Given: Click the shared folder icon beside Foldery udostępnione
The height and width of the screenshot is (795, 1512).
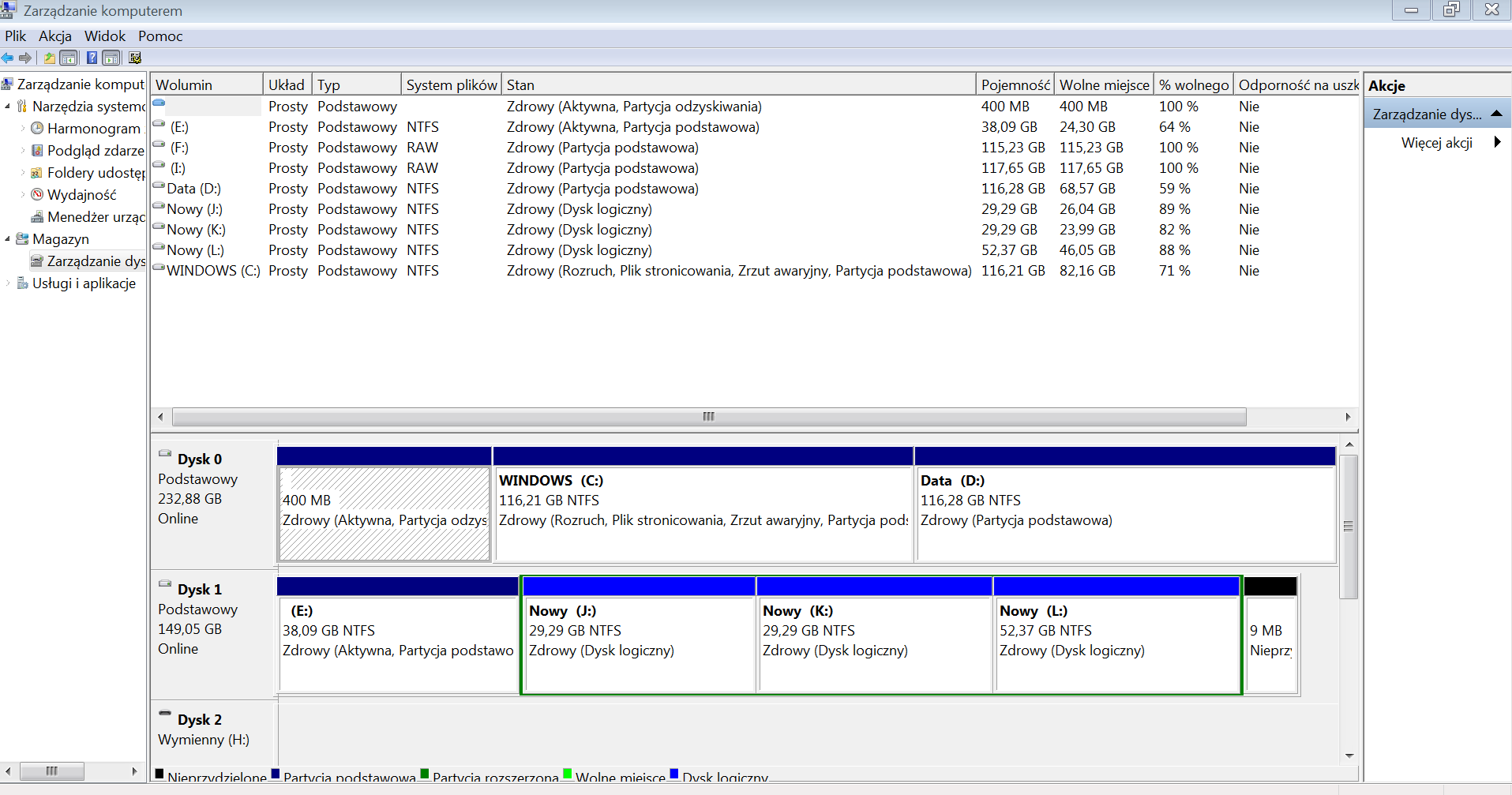Looking at the screenshot, I should tap(37, 172).
